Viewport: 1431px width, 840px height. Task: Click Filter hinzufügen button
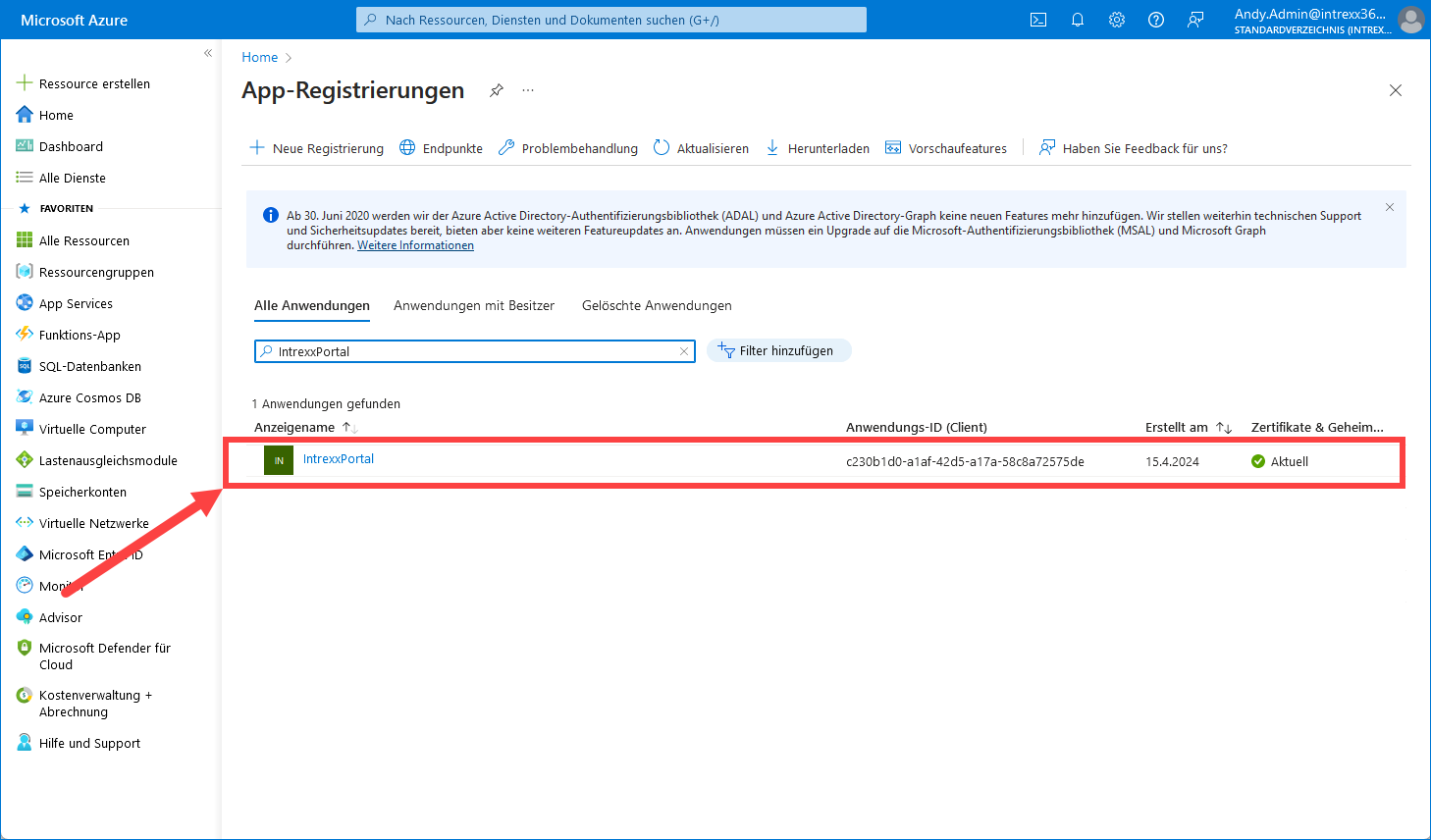(779, 350)
